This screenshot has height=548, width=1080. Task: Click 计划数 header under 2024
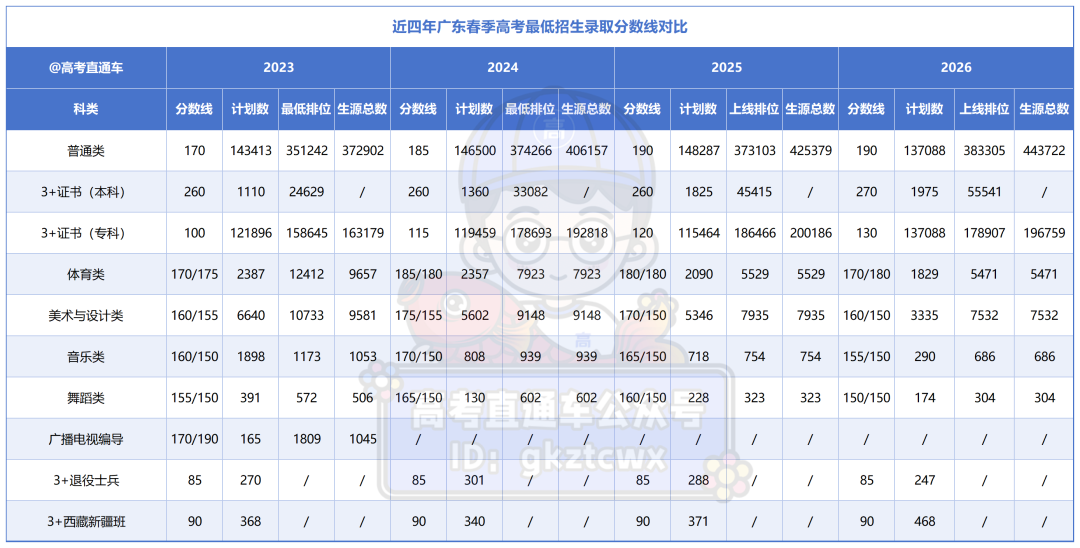(x=474, y=109)
